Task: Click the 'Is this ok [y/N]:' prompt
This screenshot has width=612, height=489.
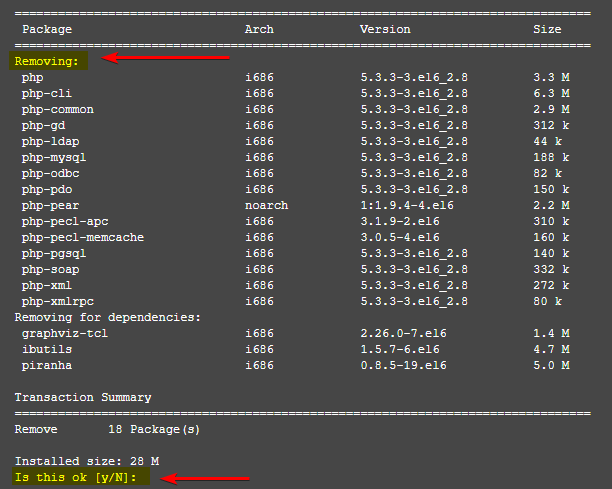Action: (x=76, y=477)
